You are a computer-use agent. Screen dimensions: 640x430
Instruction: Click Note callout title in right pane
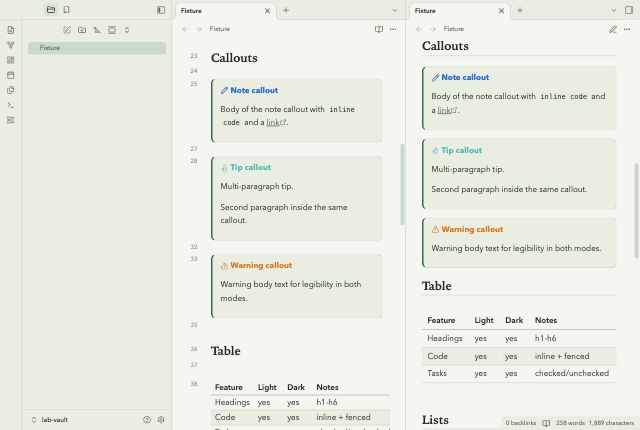point(465,77)
